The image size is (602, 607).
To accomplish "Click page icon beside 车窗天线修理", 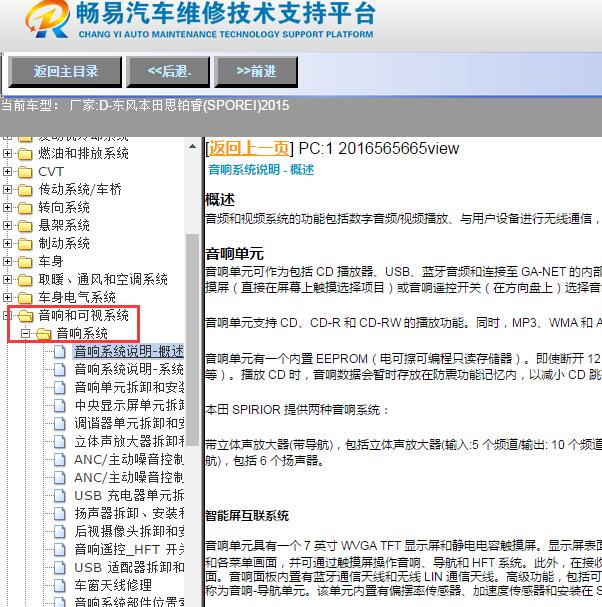I will (60, 585).
